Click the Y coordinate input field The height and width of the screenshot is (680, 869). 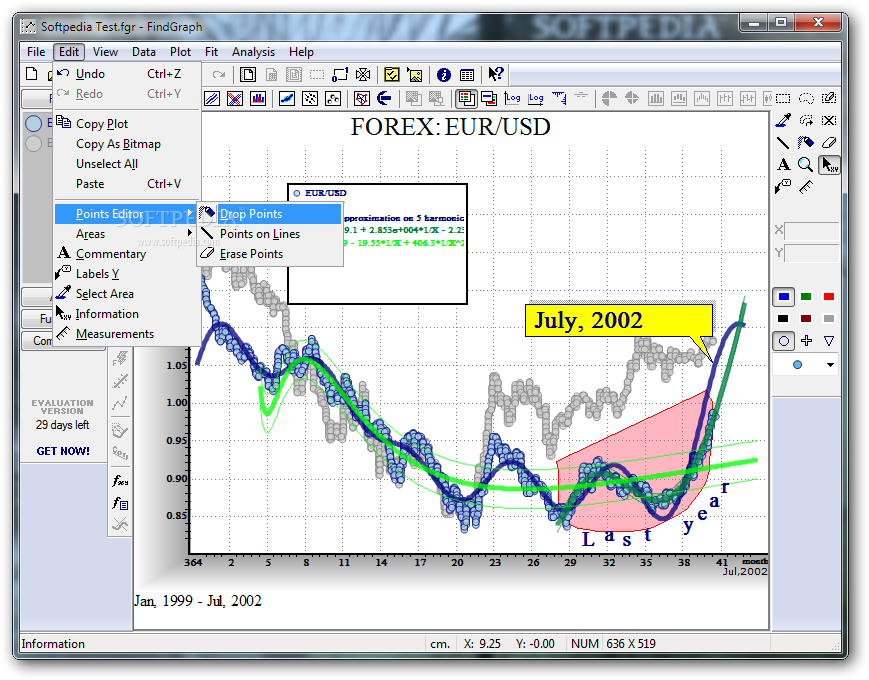[811, 253]
